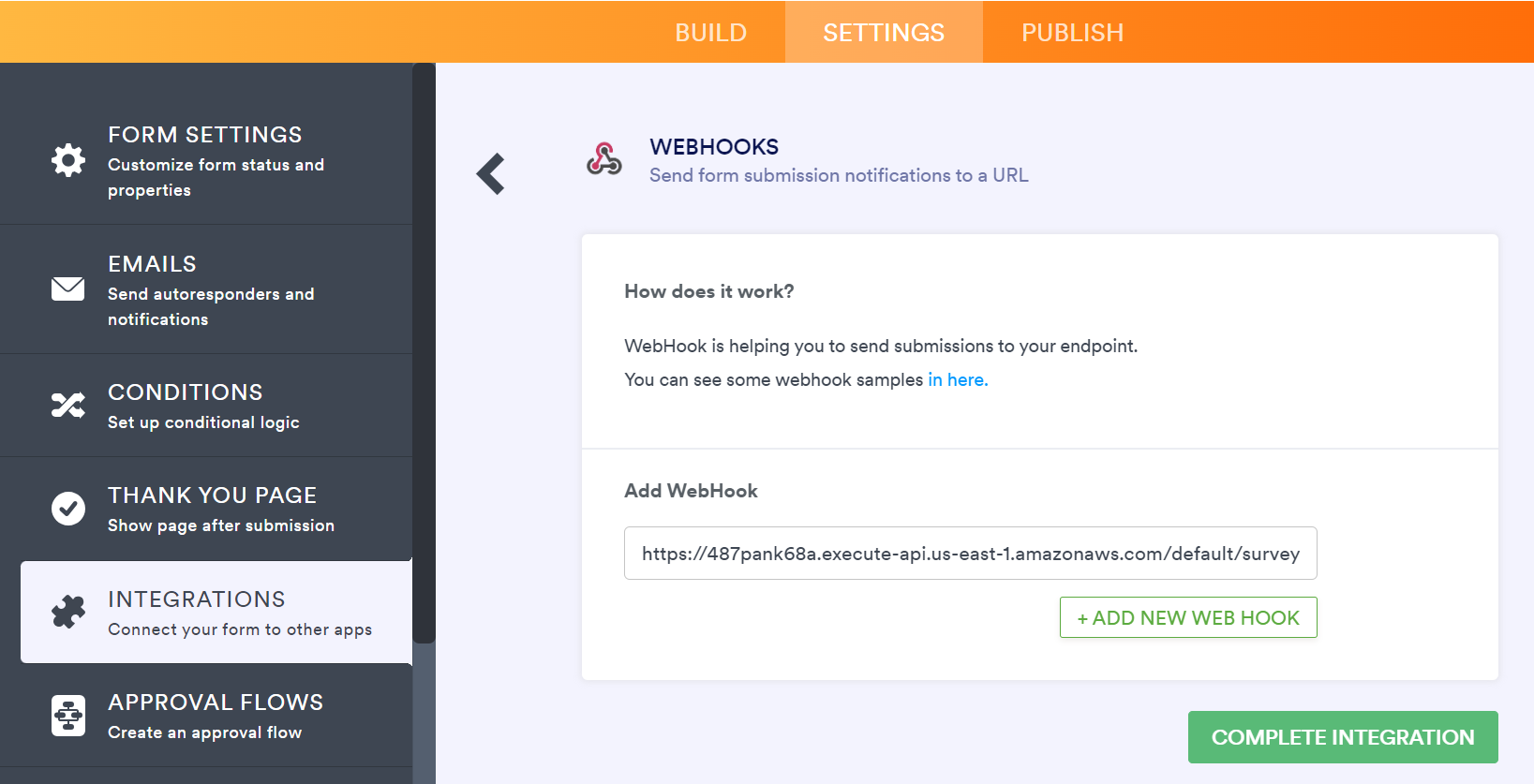Click the Approval Flows diagram icon
The image size is (1534, 784).
67,716
